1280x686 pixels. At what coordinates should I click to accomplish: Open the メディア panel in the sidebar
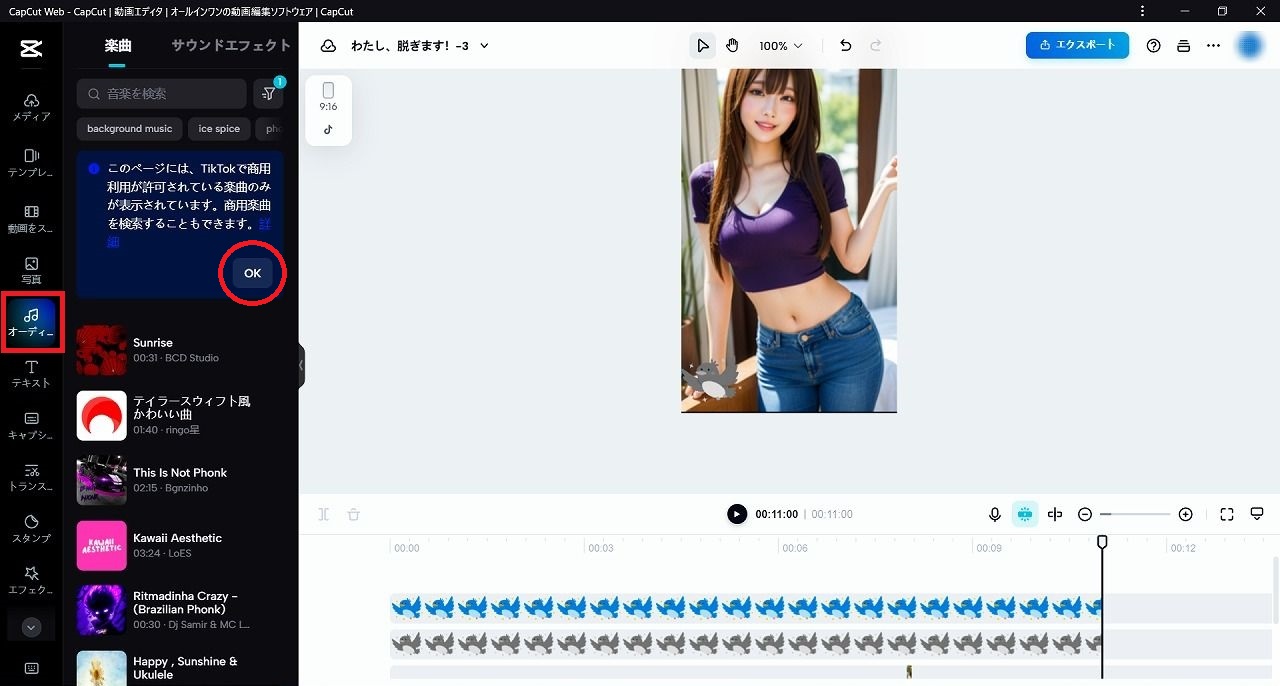pos(31,107)
